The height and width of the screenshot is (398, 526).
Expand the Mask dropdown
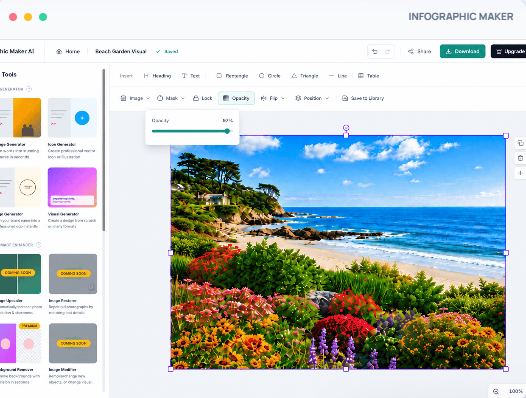(x=171, y=98)
